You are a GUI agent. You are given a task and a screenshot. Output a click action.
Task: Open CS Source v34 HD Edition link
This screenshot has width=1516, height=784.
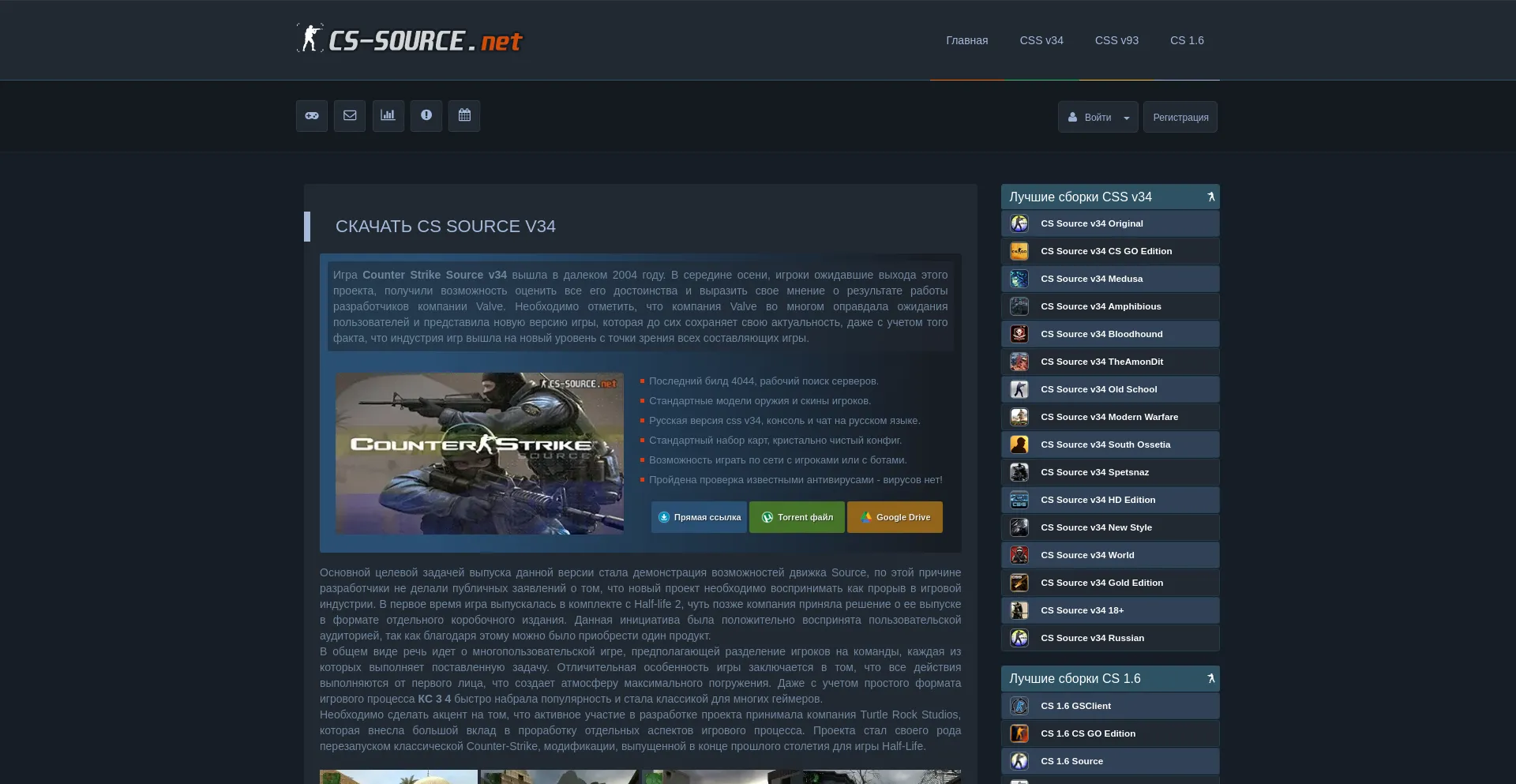pos(1098,500)
